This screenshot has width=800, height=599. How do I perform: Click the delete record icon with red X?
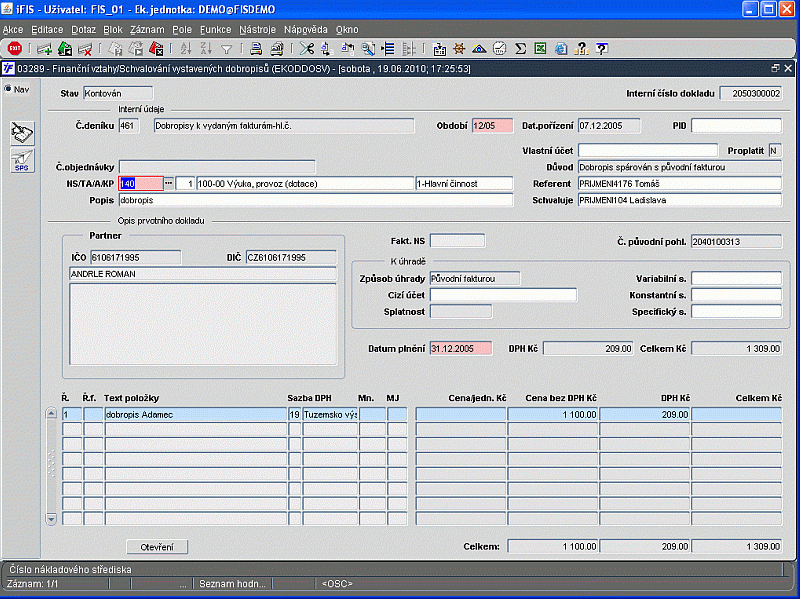click(85, 49)
